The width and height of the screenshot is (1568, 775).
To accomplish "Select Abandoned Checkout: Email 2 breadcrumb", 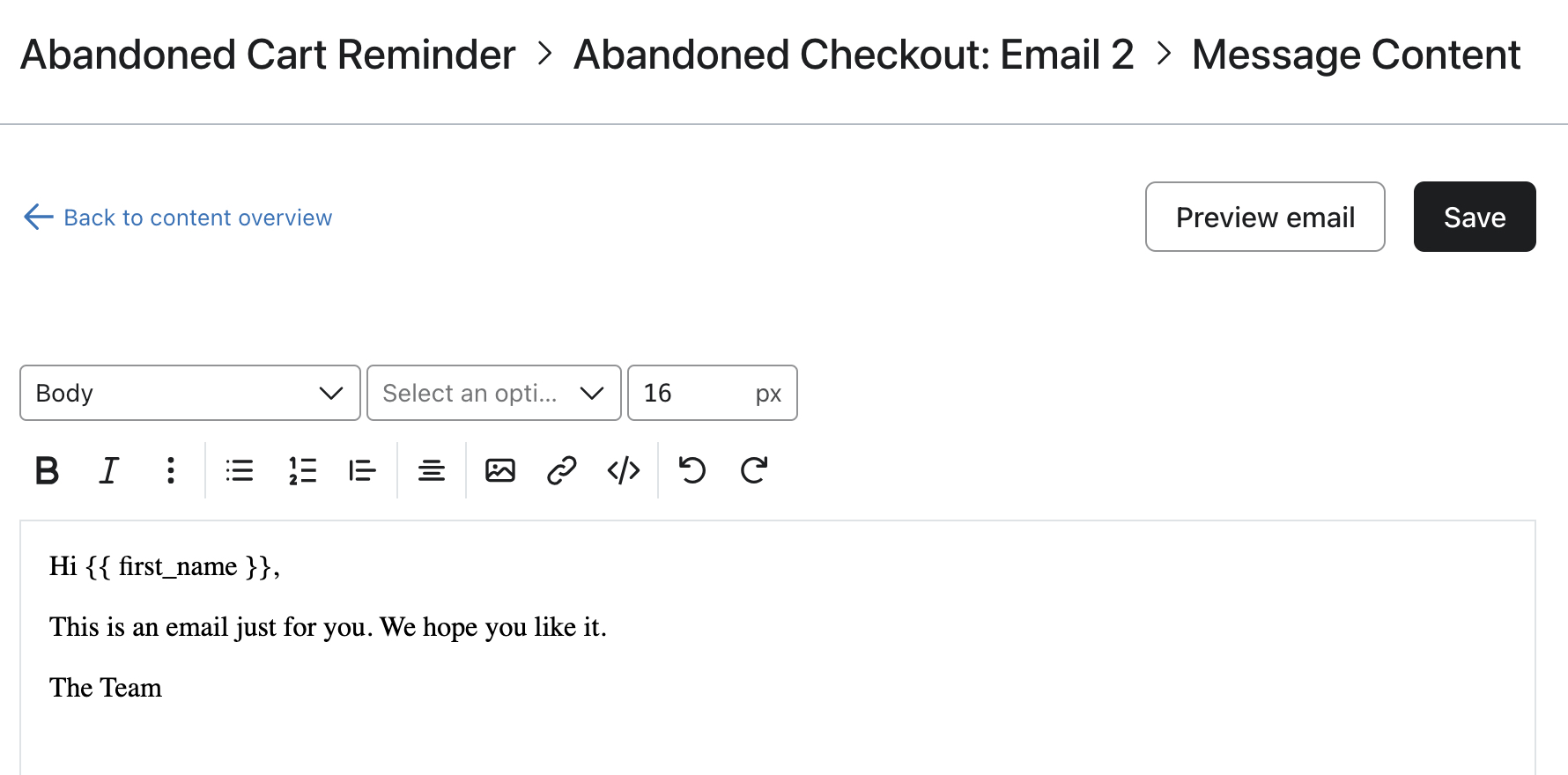I will click(853, 54).
